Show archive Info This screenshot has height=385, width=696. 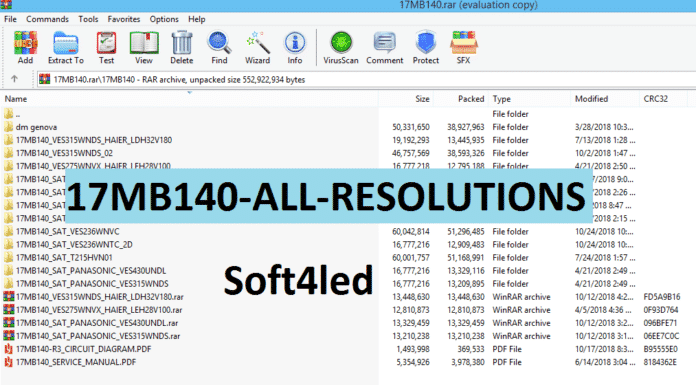[295, 47]
